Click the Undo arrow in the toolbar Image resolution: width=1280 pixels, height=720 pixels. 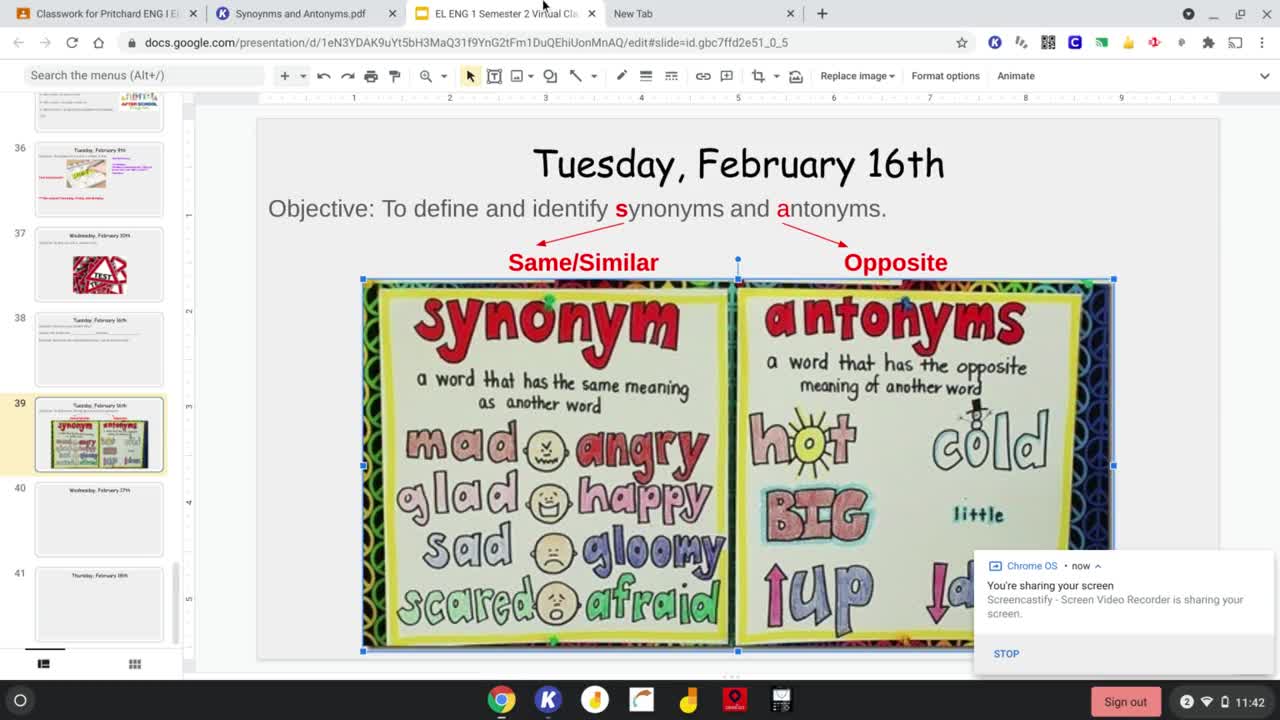[x=323, y=76]
